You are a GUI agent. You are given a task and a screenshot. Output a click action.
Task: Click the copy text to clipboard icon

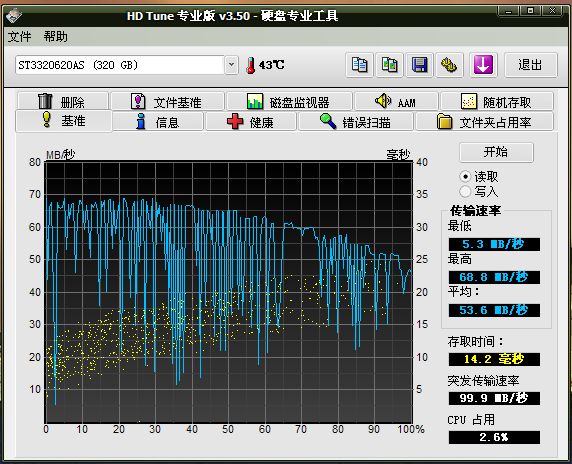click(x=359, y=65)
